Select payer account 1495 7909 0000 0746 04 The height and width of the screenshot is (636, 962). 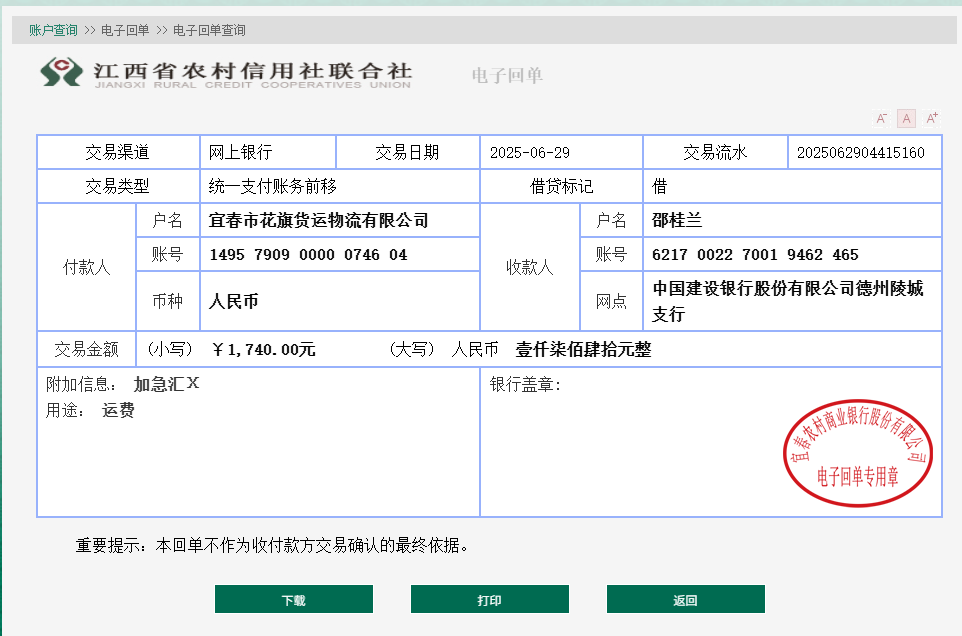click(309, 255)
